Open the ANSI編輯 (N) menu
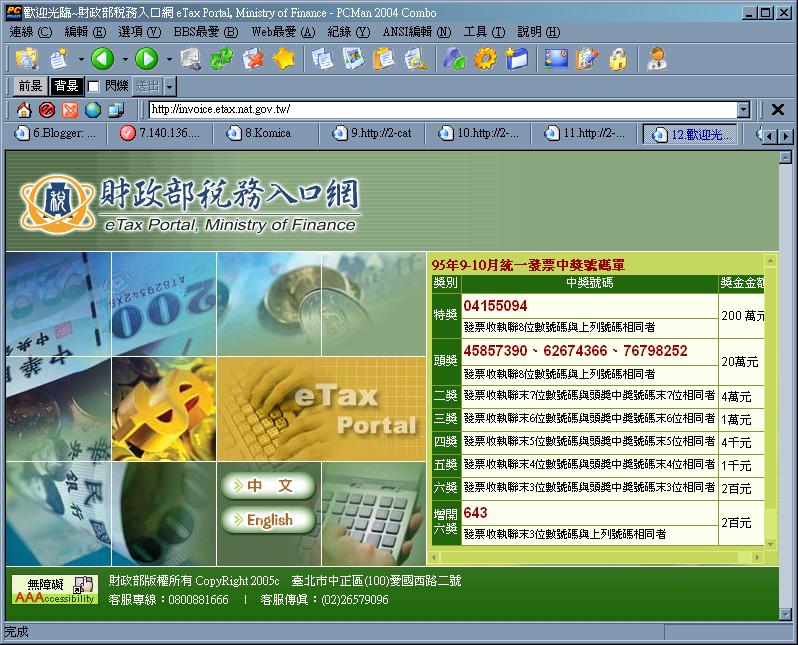The height and width of the screenshot is (645, 798). 416,32
